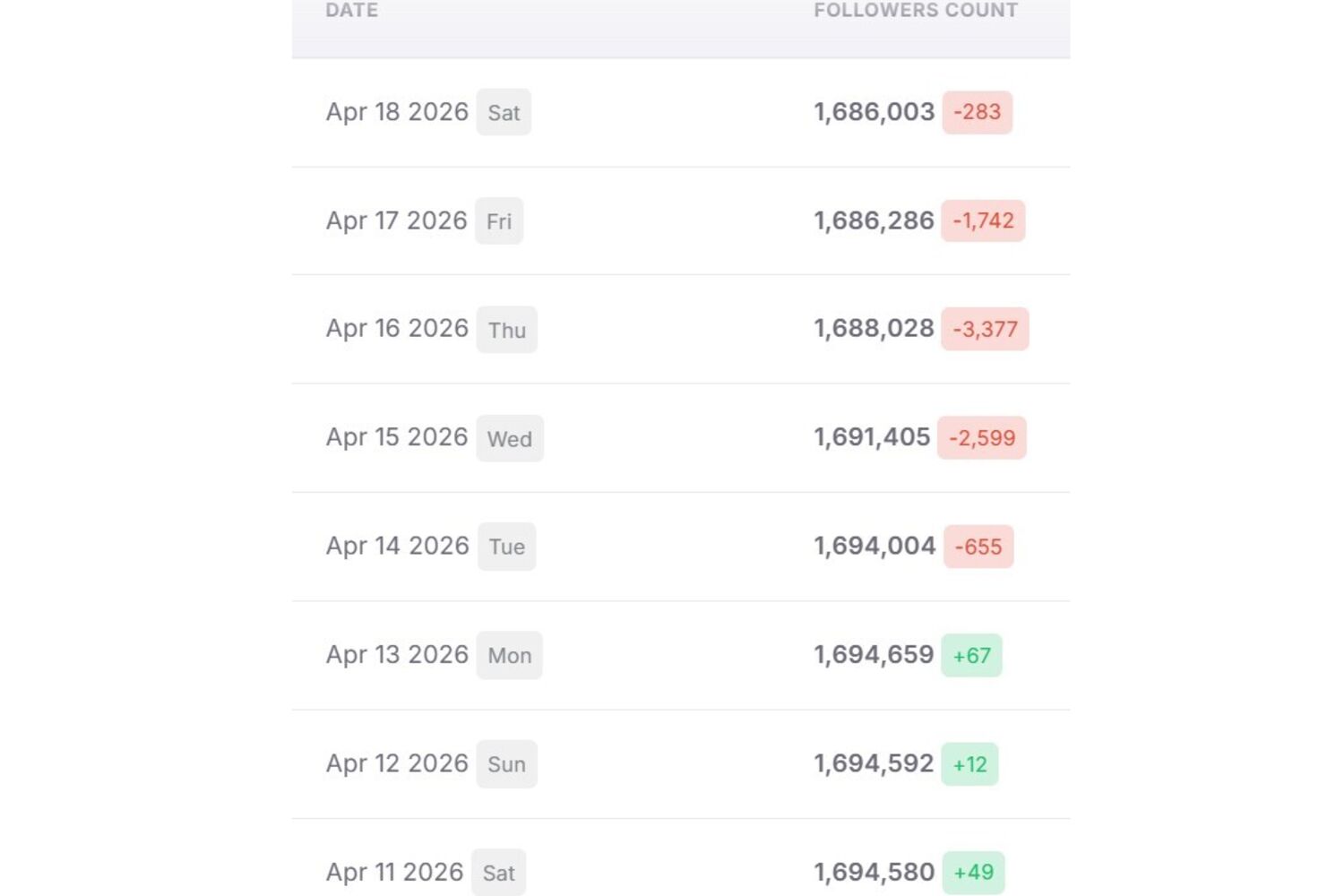Click the green +12 change badge
This screenshot has height=896, width=1344.
click(x=969, y=764)
